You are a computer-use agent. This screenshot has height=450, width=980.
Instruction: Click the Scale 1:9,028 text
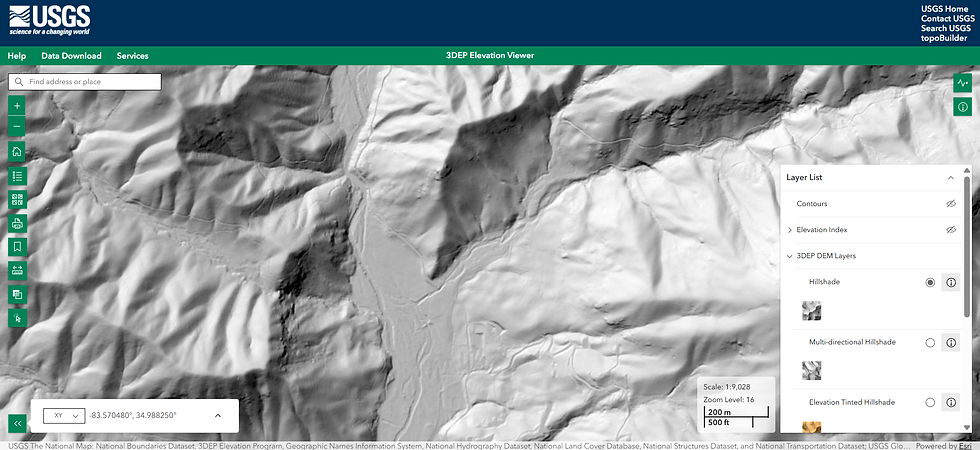coord(727,387)
